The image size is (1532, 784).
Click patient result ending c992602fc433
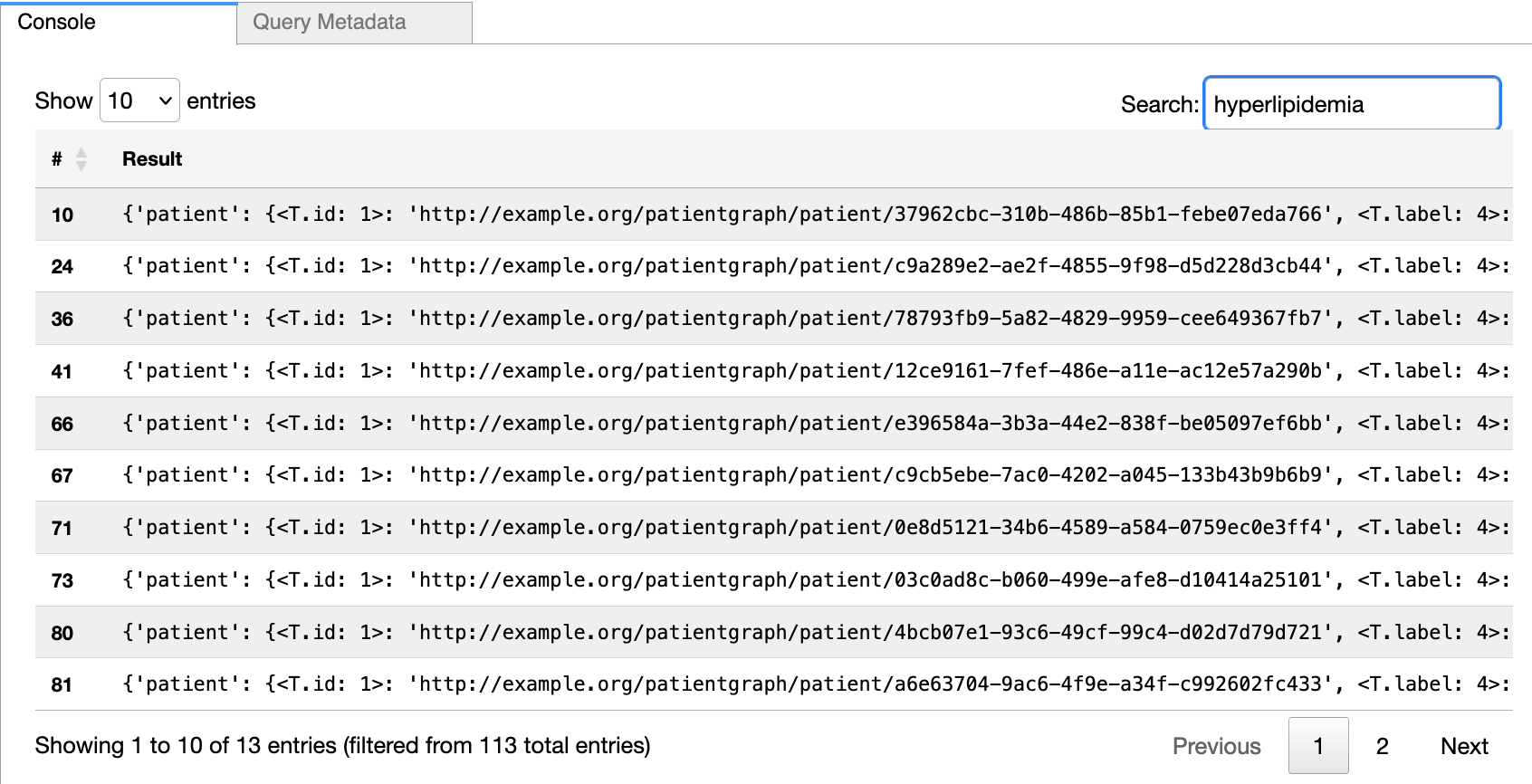pyautogui.click(x=816, y=684)
